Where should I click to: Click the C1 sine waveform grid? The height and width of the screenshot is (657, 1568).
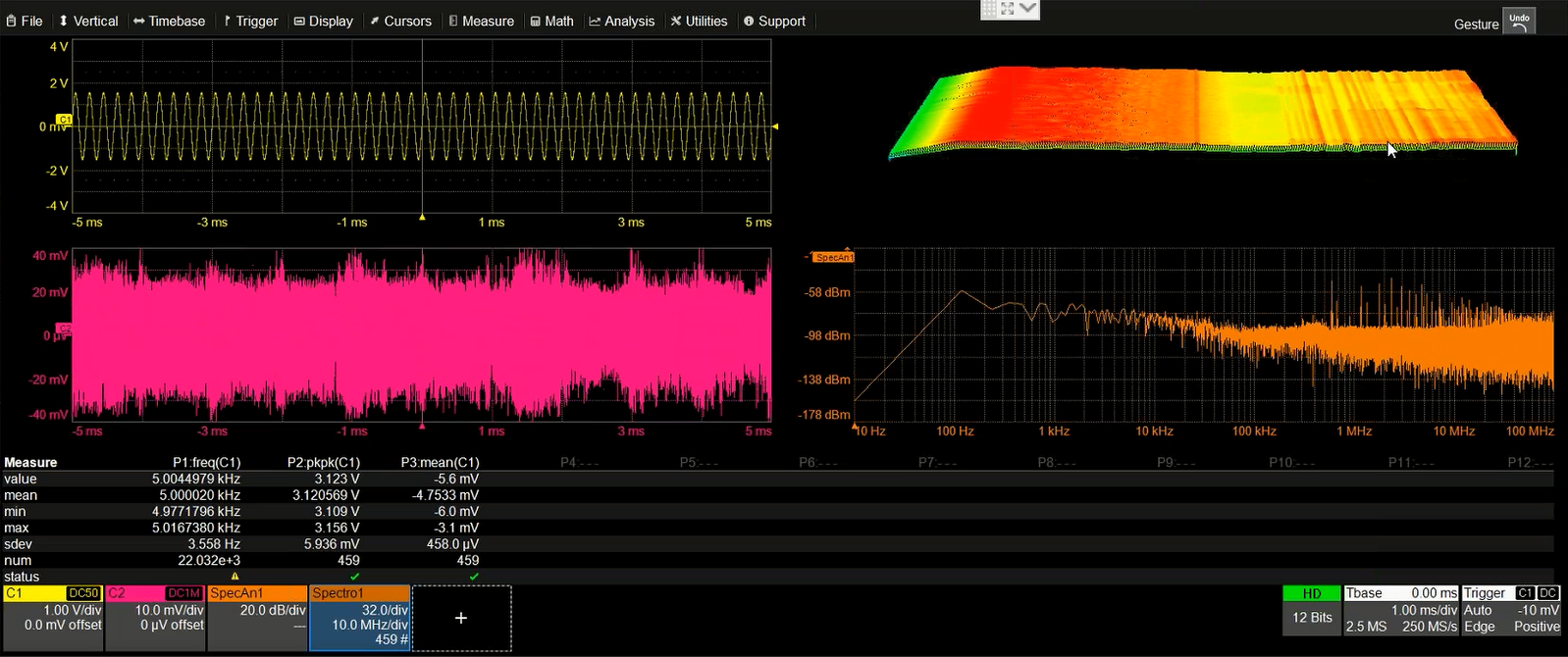422,126
